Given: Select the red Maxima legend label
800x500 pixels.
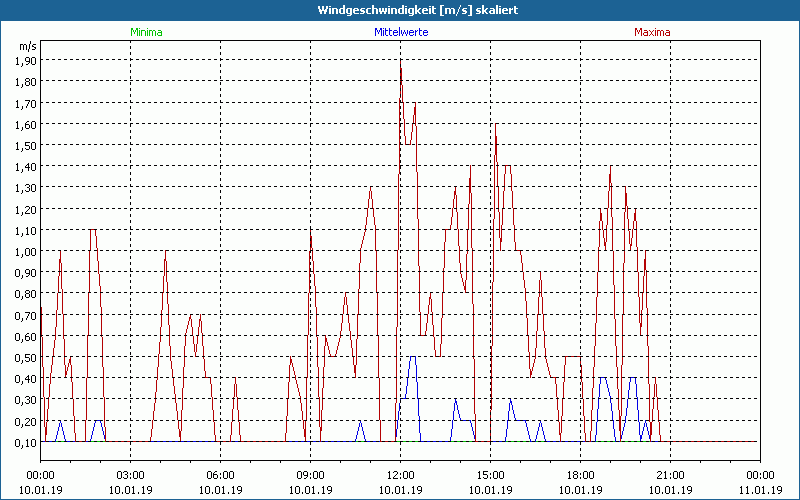Looking at the screenshot, I should pos(652,32).
